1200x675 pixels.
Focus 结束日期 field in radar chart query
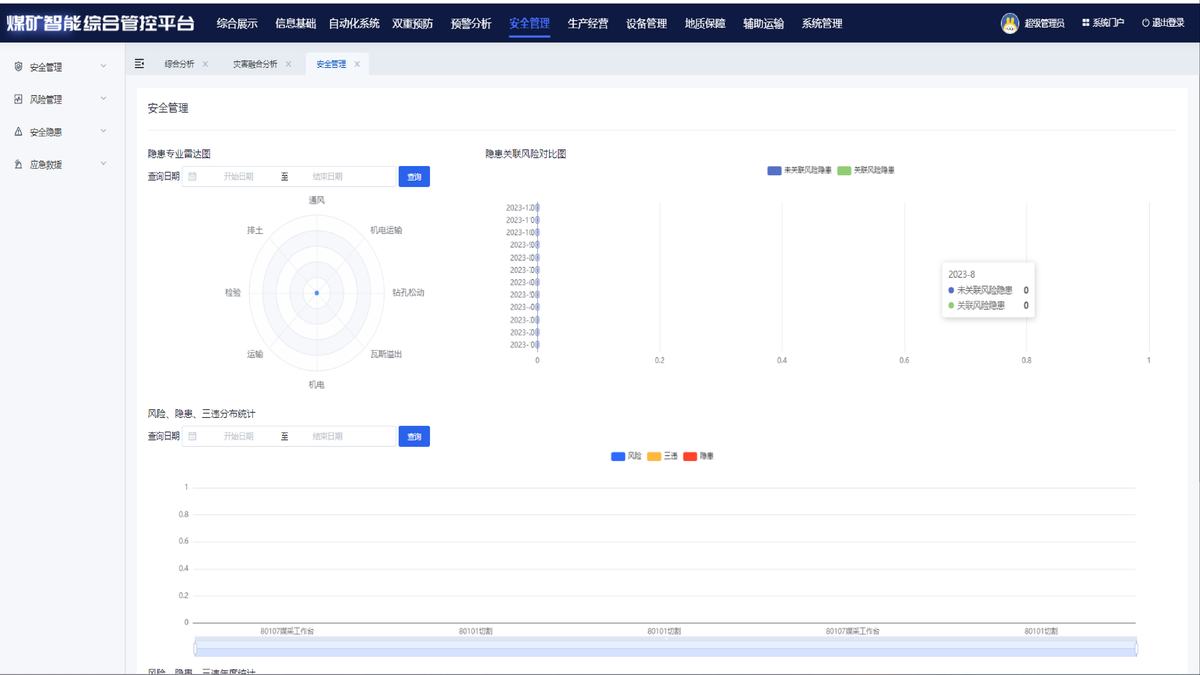pyautogui.click(x=327, y=176)
